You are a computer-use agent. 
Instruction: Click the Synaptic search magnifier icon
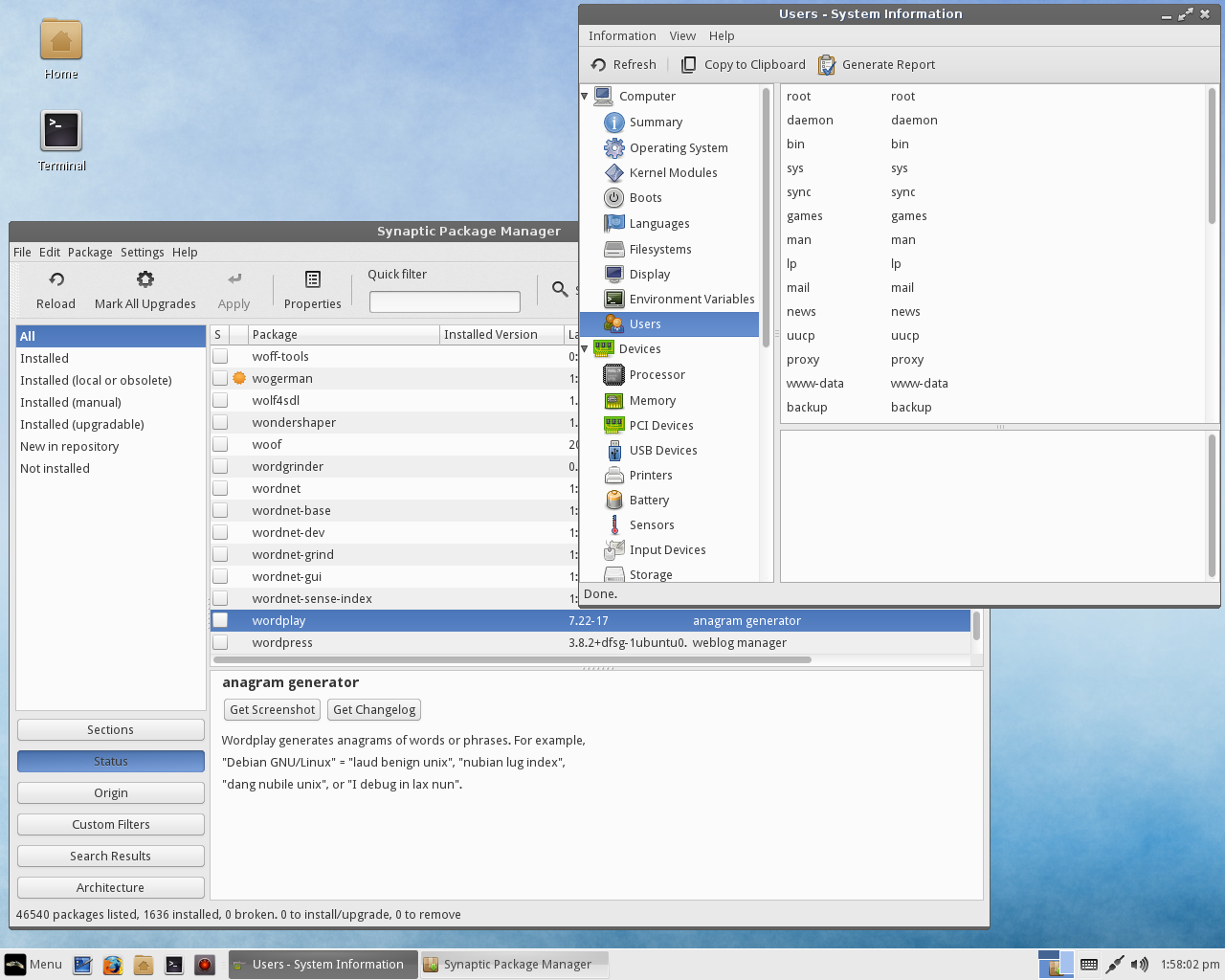click(560, 288)
